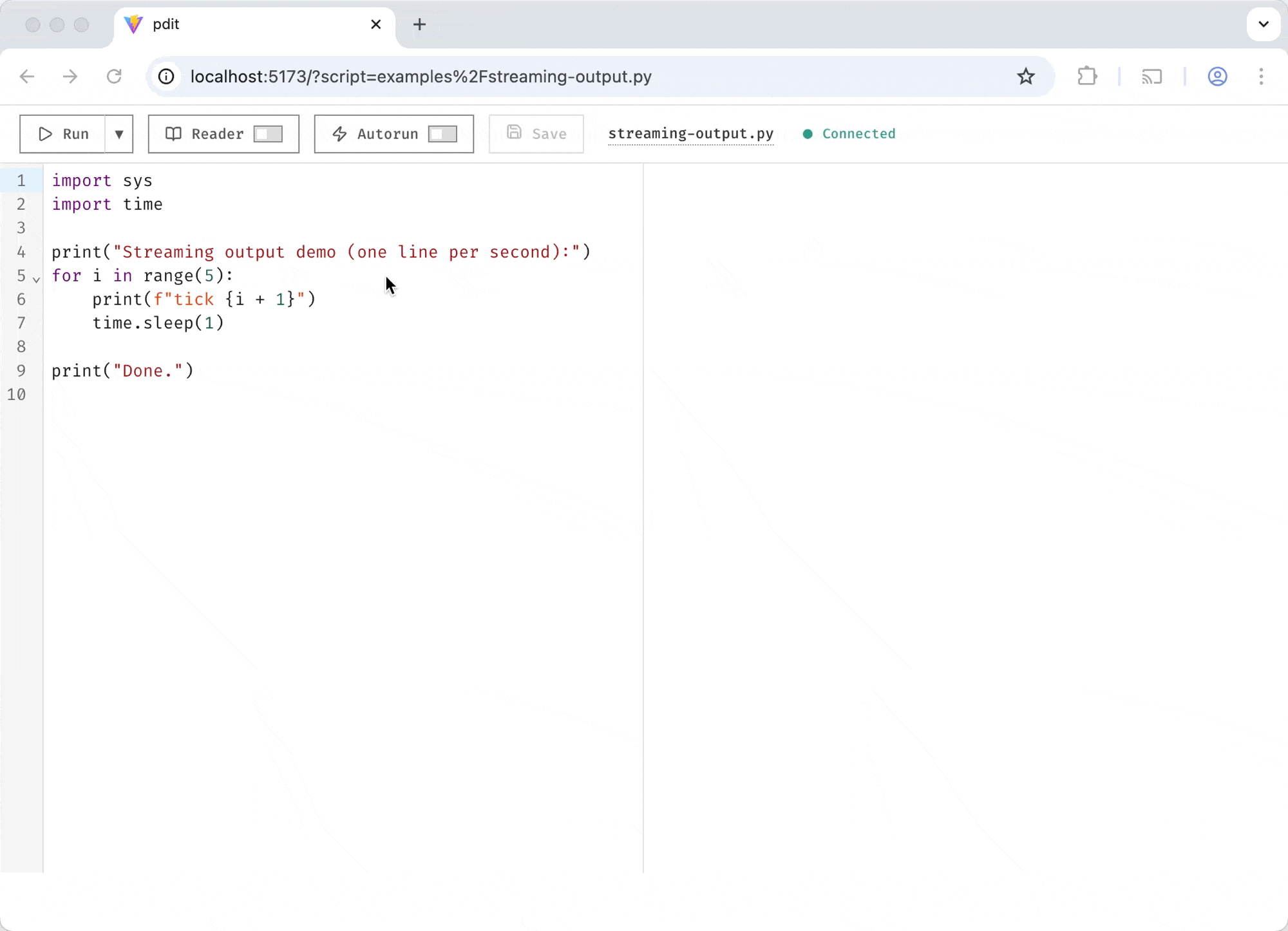
Task: Click the browser profile avatar icon
Action: (x=1218, y=77)
